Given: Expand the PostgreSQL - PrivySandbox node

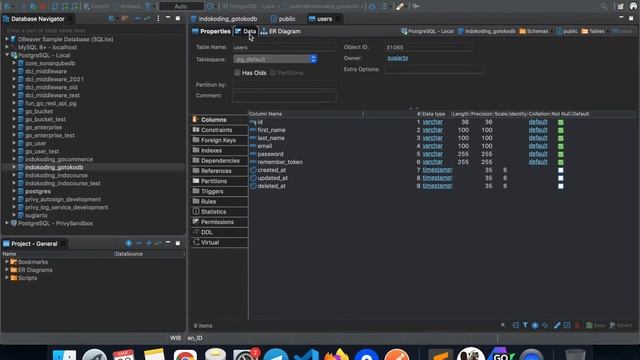Looking at the screenshot, I should point(7,223).
